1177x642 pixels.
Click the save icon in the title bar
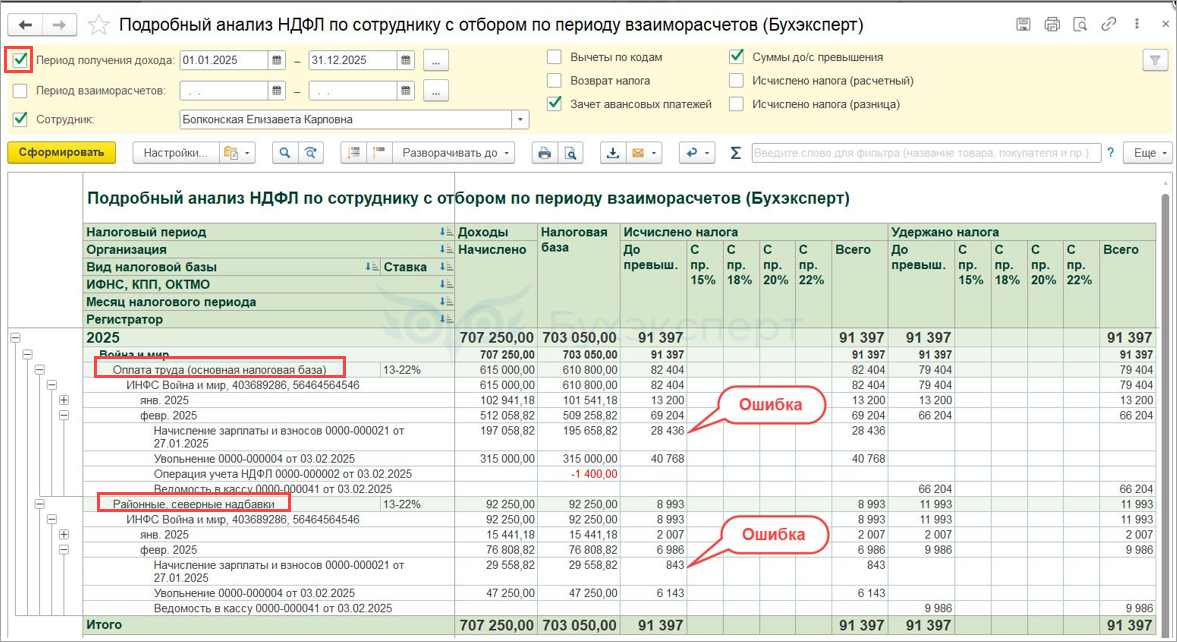pyautogui.click(x=1023, y=24)
